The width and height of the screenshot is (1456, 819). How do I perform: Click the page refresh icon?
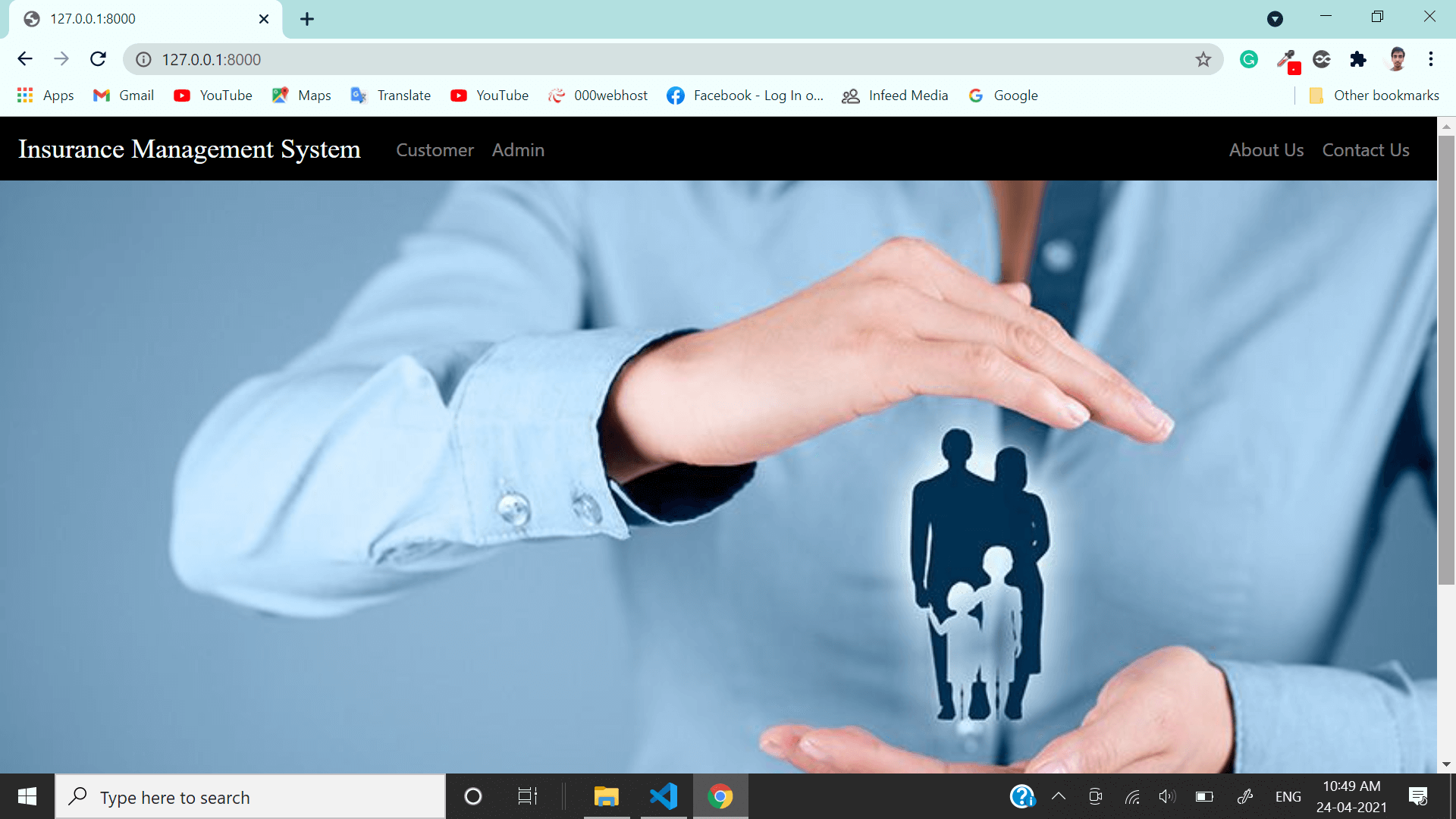[x=97, y=59]
